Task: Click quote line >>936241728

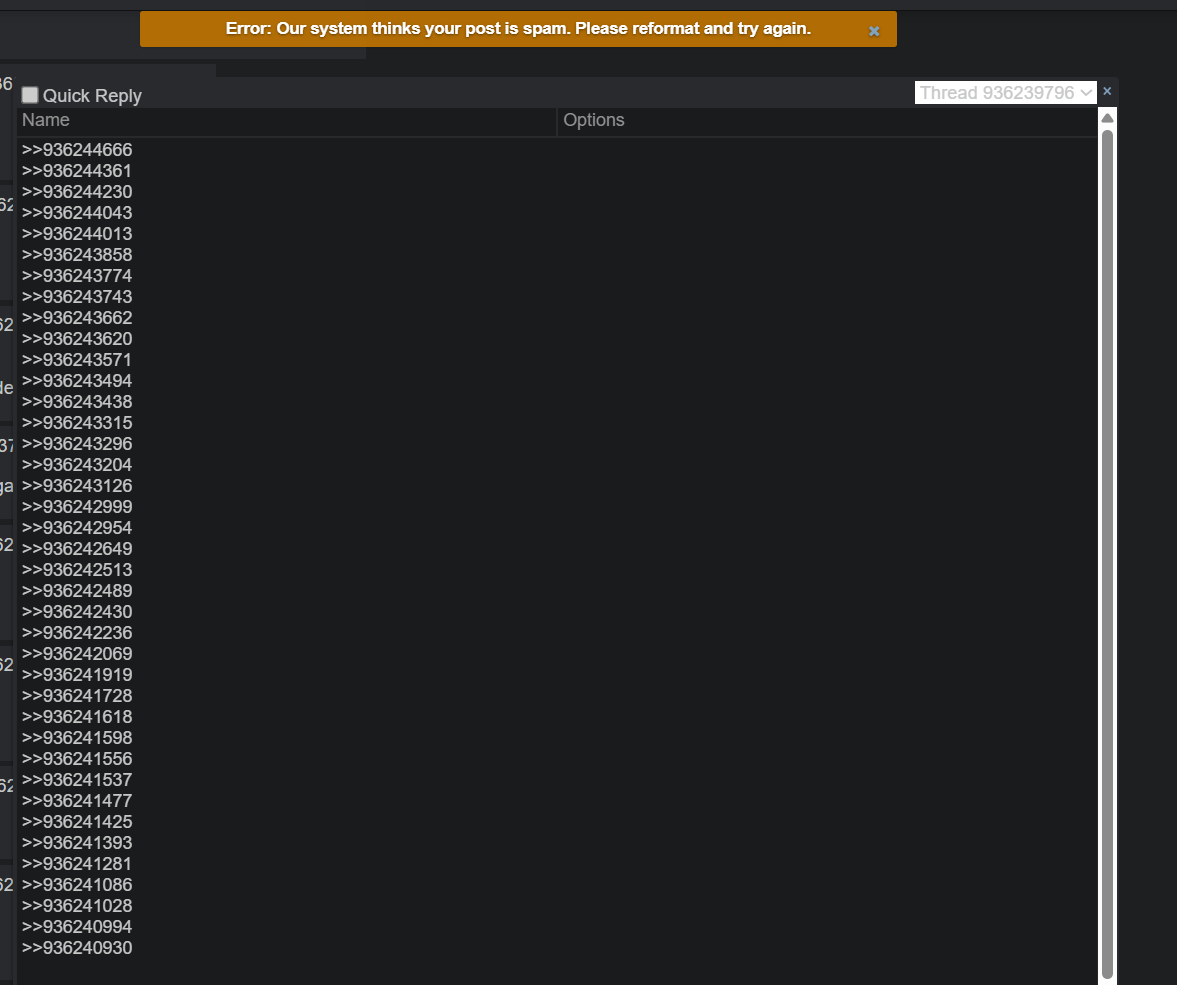Action: point(77,697)
